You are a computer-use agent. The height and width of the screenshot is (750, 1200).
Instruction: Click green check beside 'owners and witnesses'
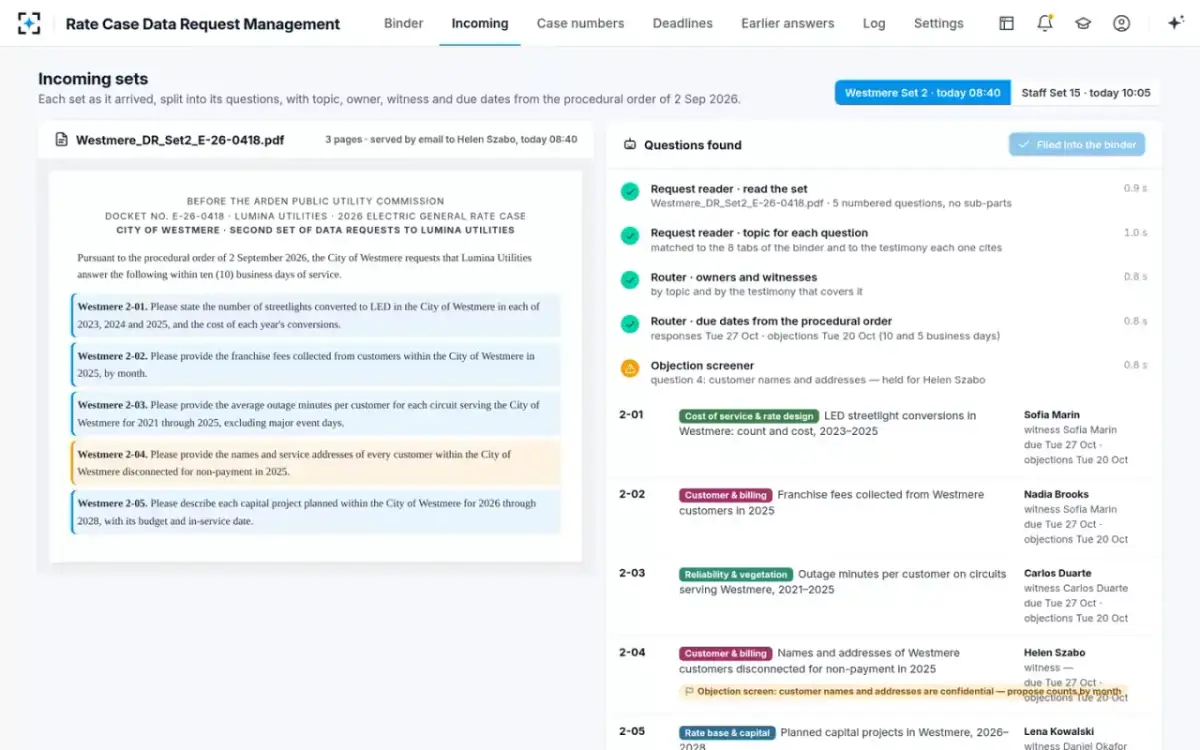click(x=630, y=280)
